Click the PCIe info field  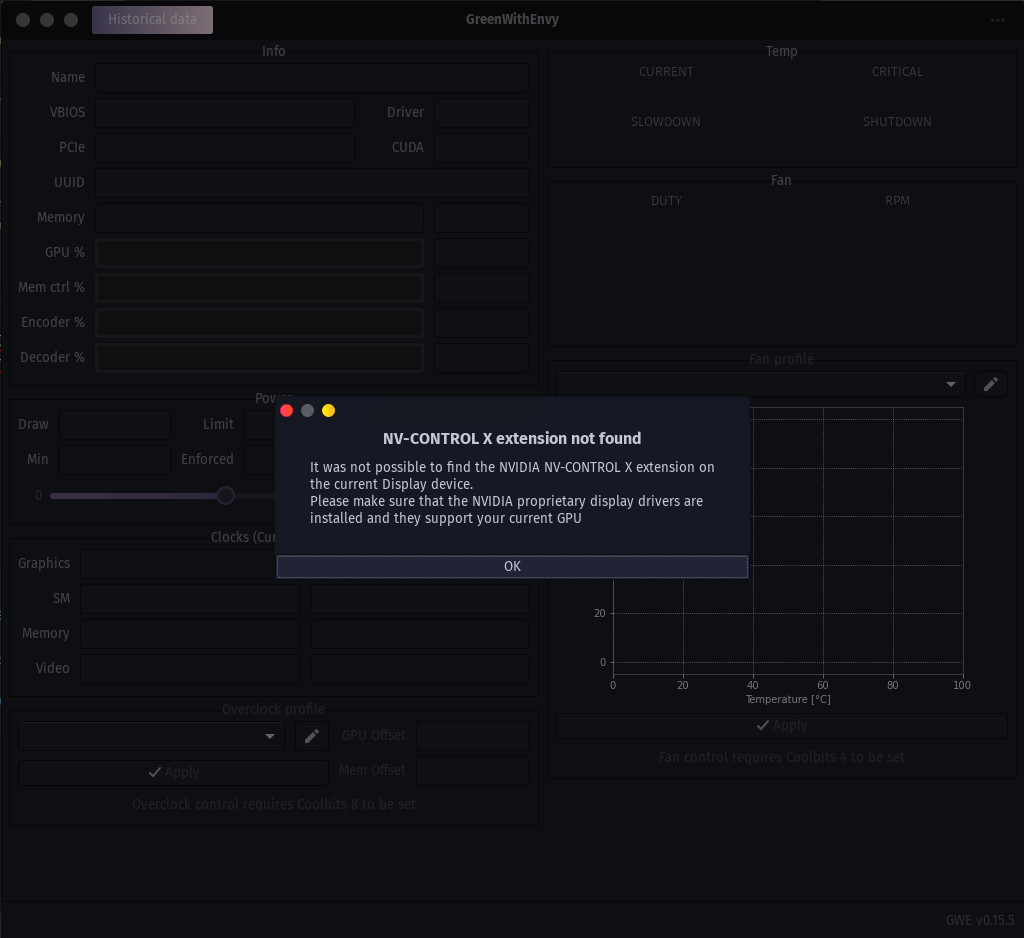225,148
